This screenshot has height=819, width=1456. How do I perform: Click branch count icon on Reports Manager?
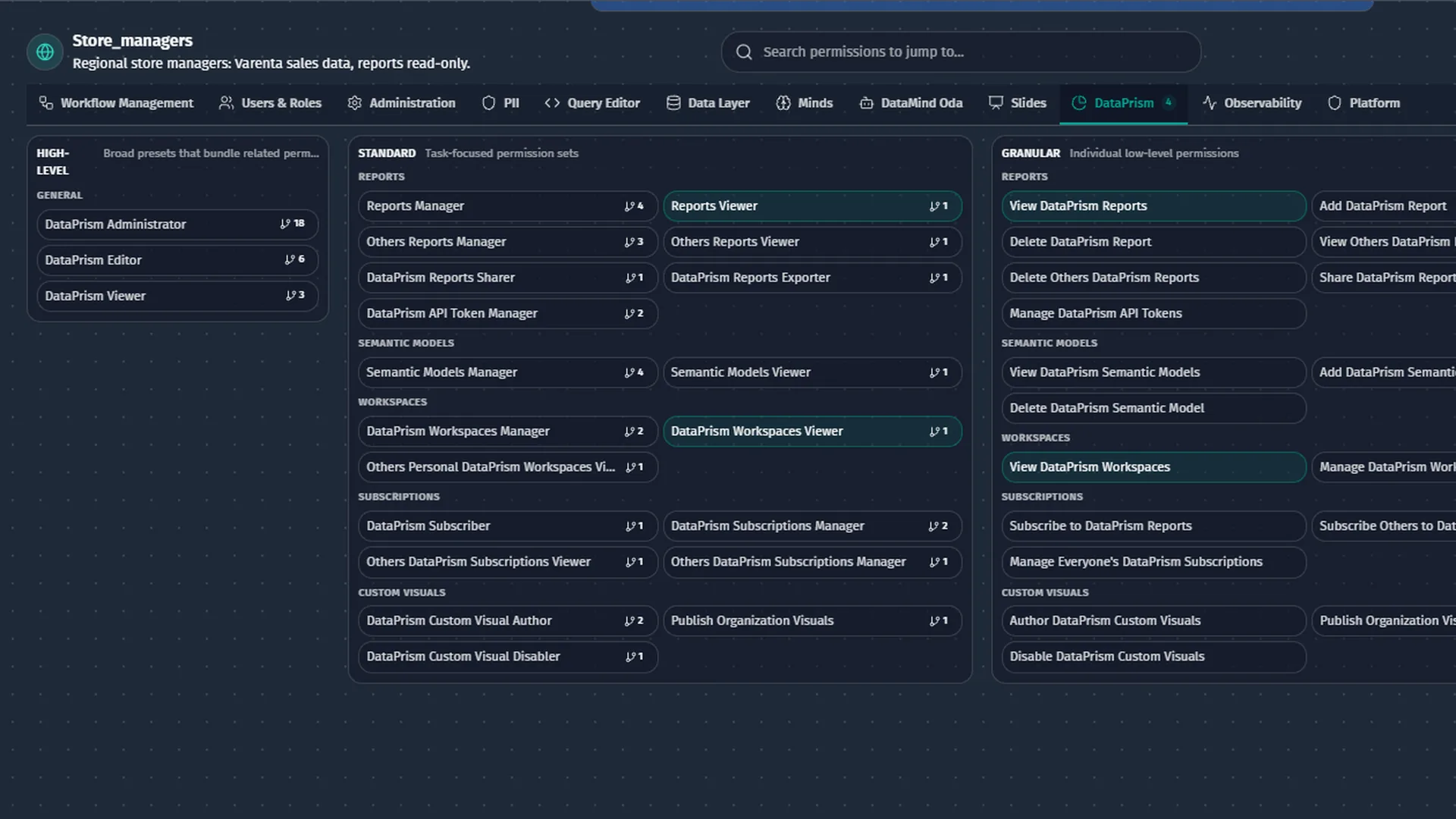click(629, 206)
